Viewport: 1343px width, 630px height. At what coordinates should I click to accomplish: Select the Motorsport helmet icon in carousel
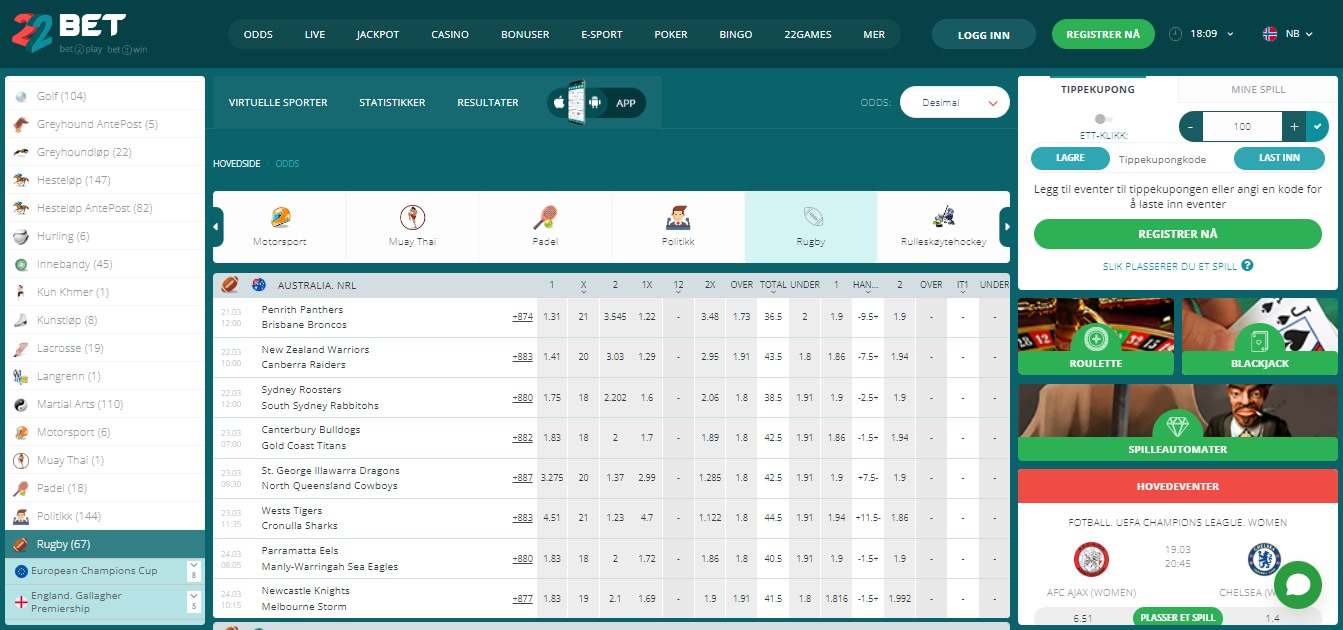click(280, 217)
